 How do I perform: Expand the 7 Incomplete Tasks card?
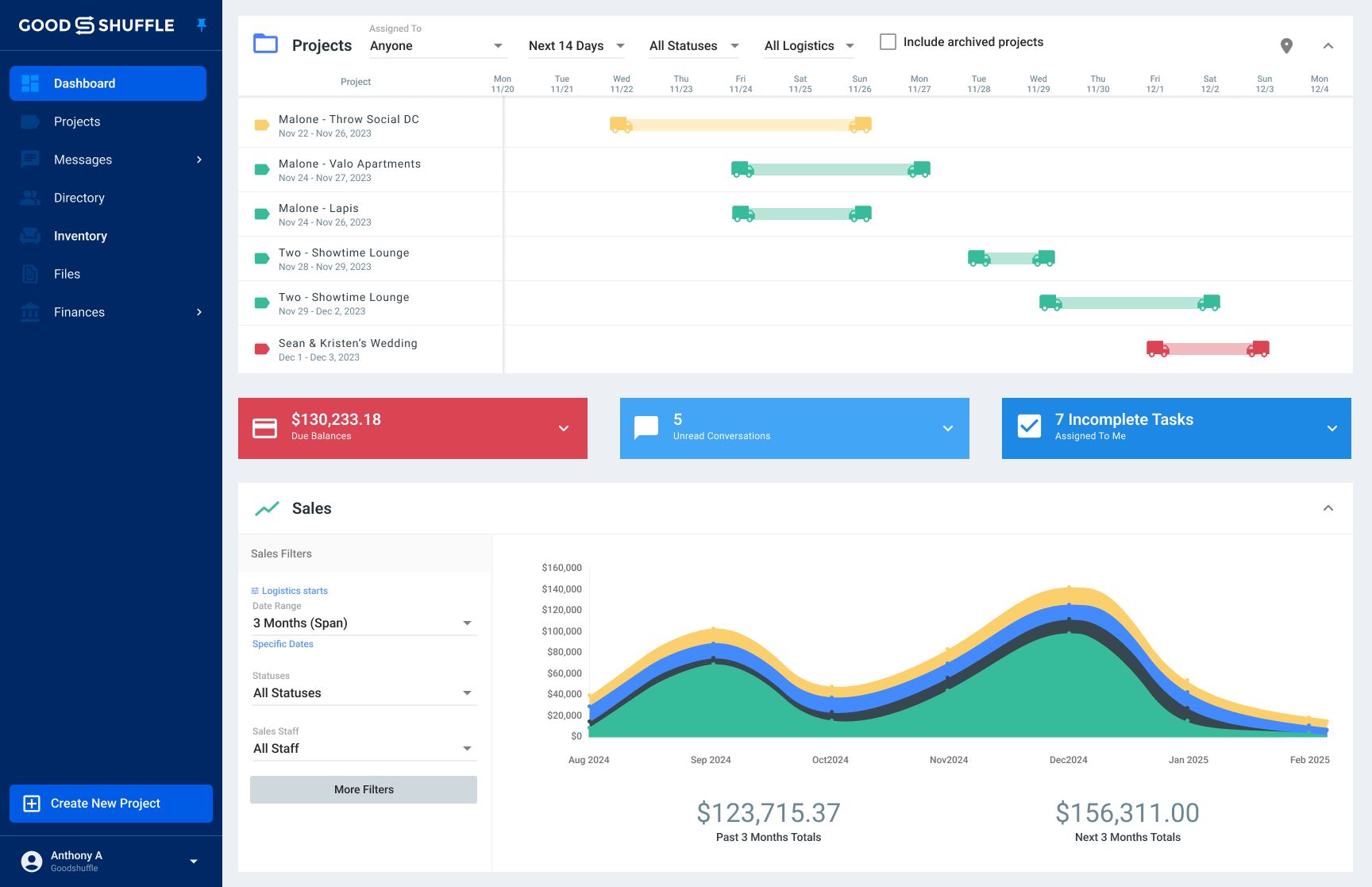tap(1332, 428)
